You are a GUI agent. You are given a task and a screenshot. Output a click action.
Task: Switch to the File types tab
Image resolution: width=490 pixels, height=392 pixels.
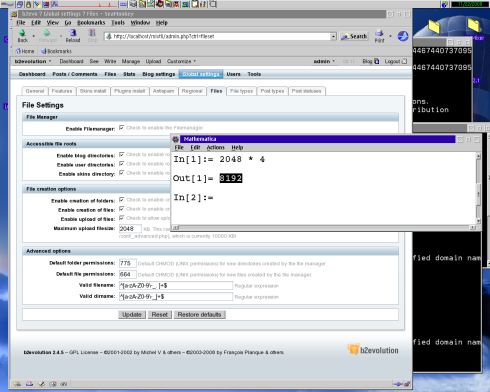click(241, 91)
